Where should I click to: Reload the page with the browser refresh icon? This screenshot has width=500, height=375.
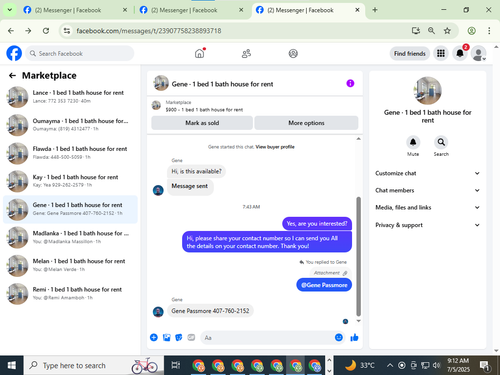tap(46, 31)
